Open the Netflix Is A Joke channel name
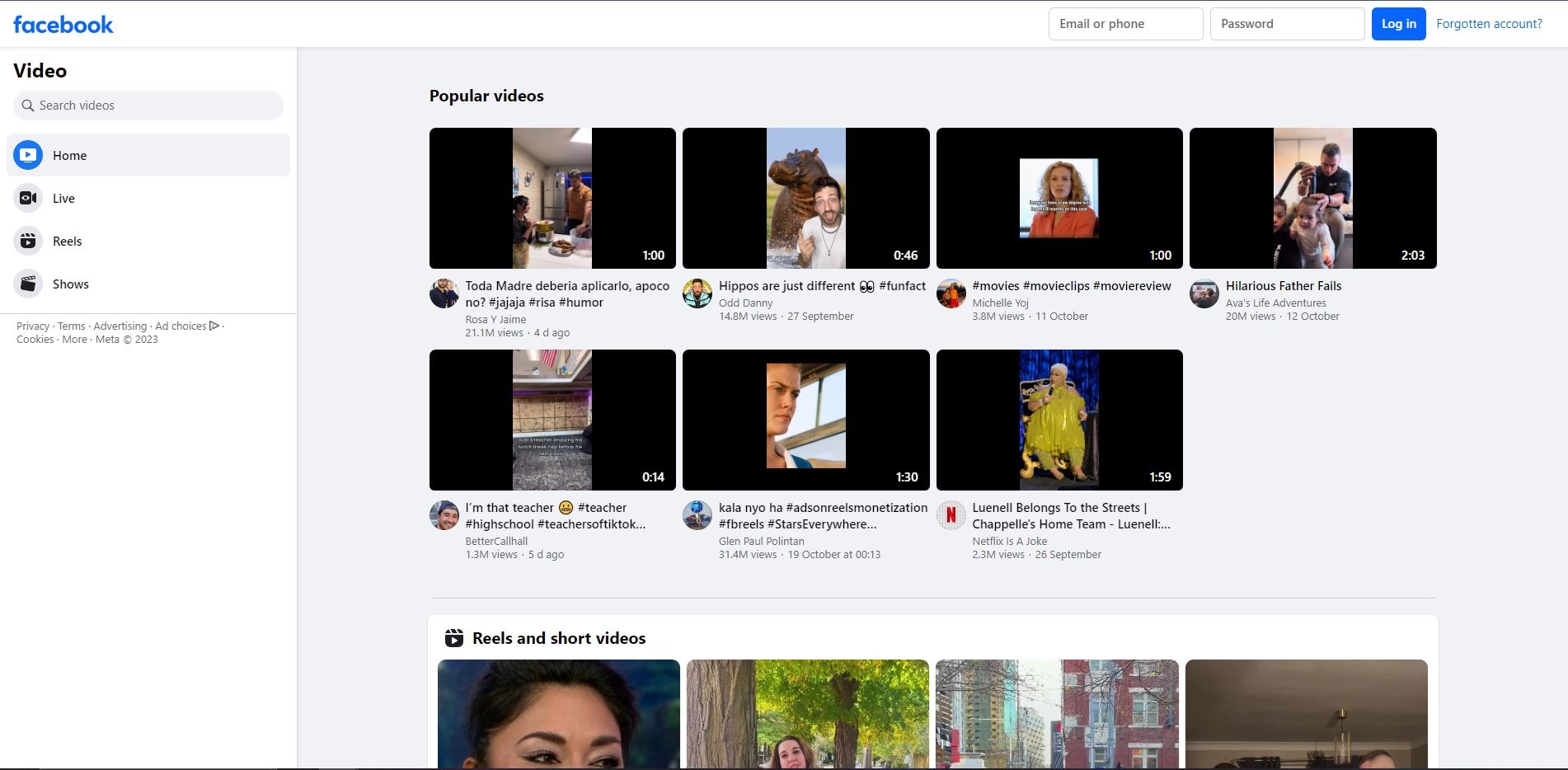Screen dimensions: 1568x770 click(1010, 541)
